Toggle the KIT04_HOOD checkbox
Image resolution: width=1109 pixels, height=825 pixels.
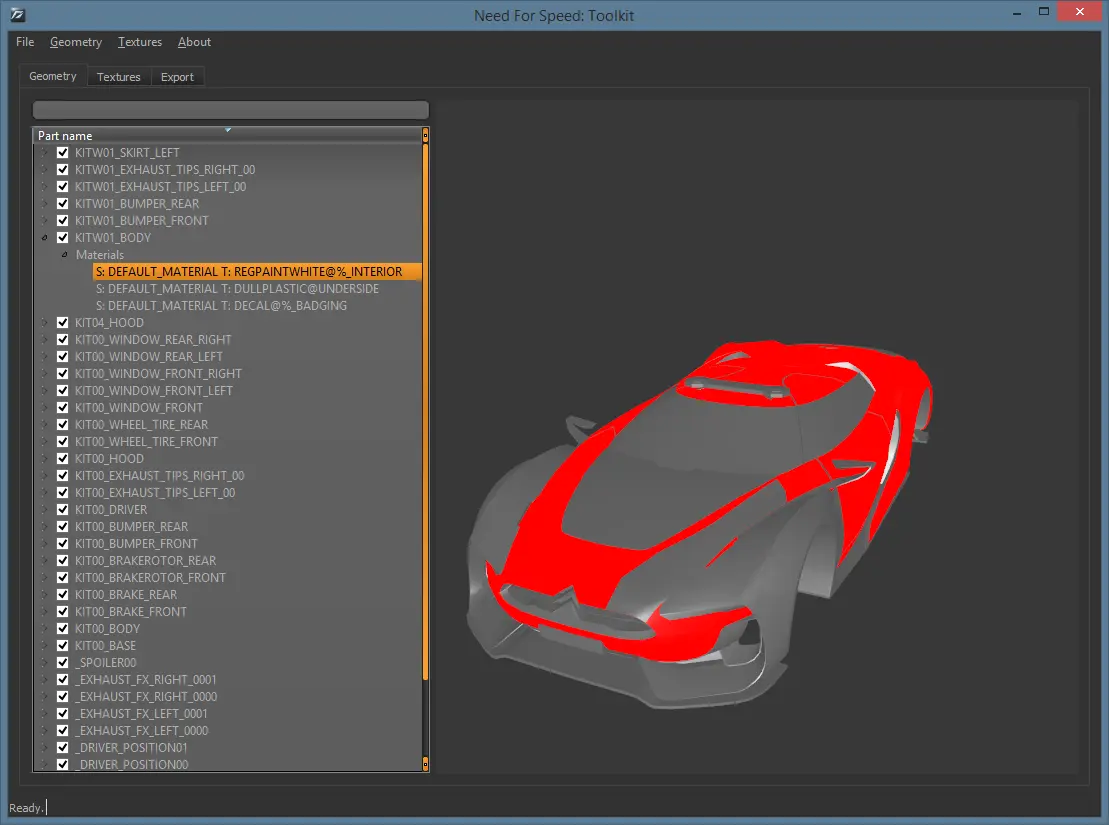62,323
